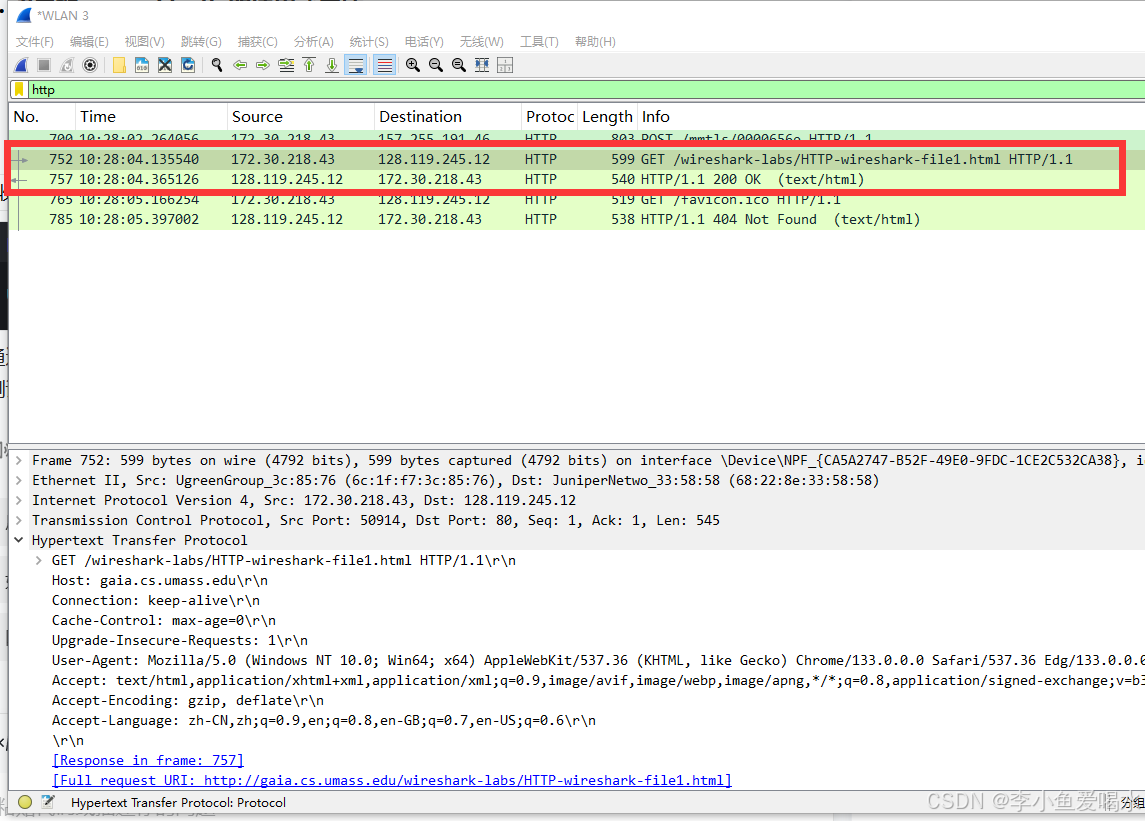Follow the Response in frame 757 link
This screenshot has height=821, width=1145.
tap(147, 760)
